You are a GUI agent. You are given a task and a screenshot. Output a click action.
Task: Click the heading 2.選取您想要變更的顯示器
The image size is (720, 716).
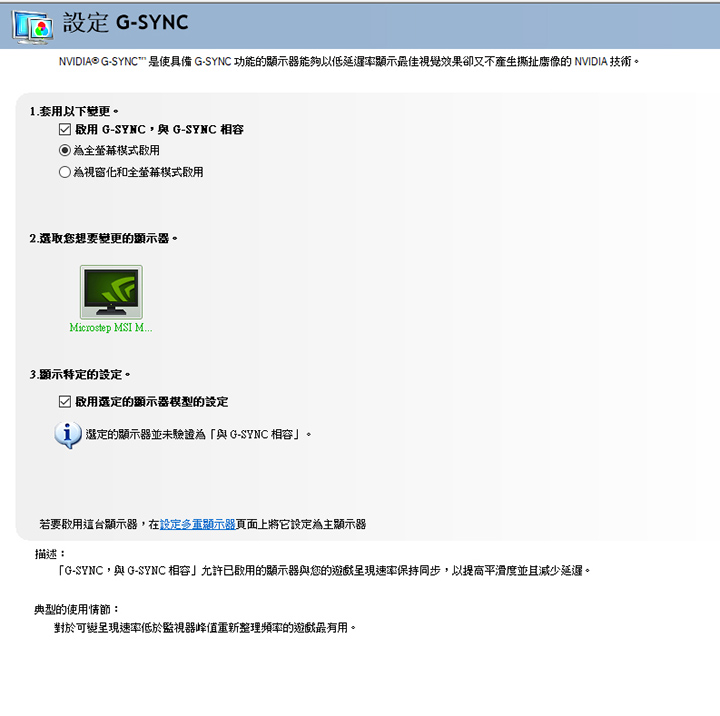click(103, 238)
